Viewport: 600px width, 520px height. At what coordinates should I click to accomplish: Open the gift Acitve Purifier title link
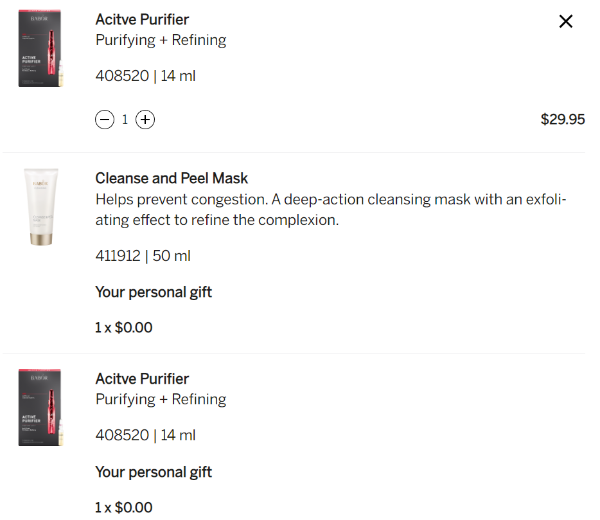[x=142, y=379]
